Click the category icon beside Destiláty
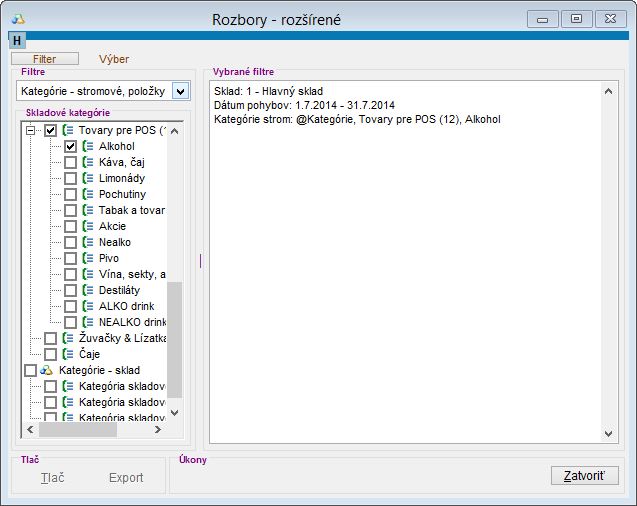The height and width of the screenshot is (506, 637). tap(88, 290)
